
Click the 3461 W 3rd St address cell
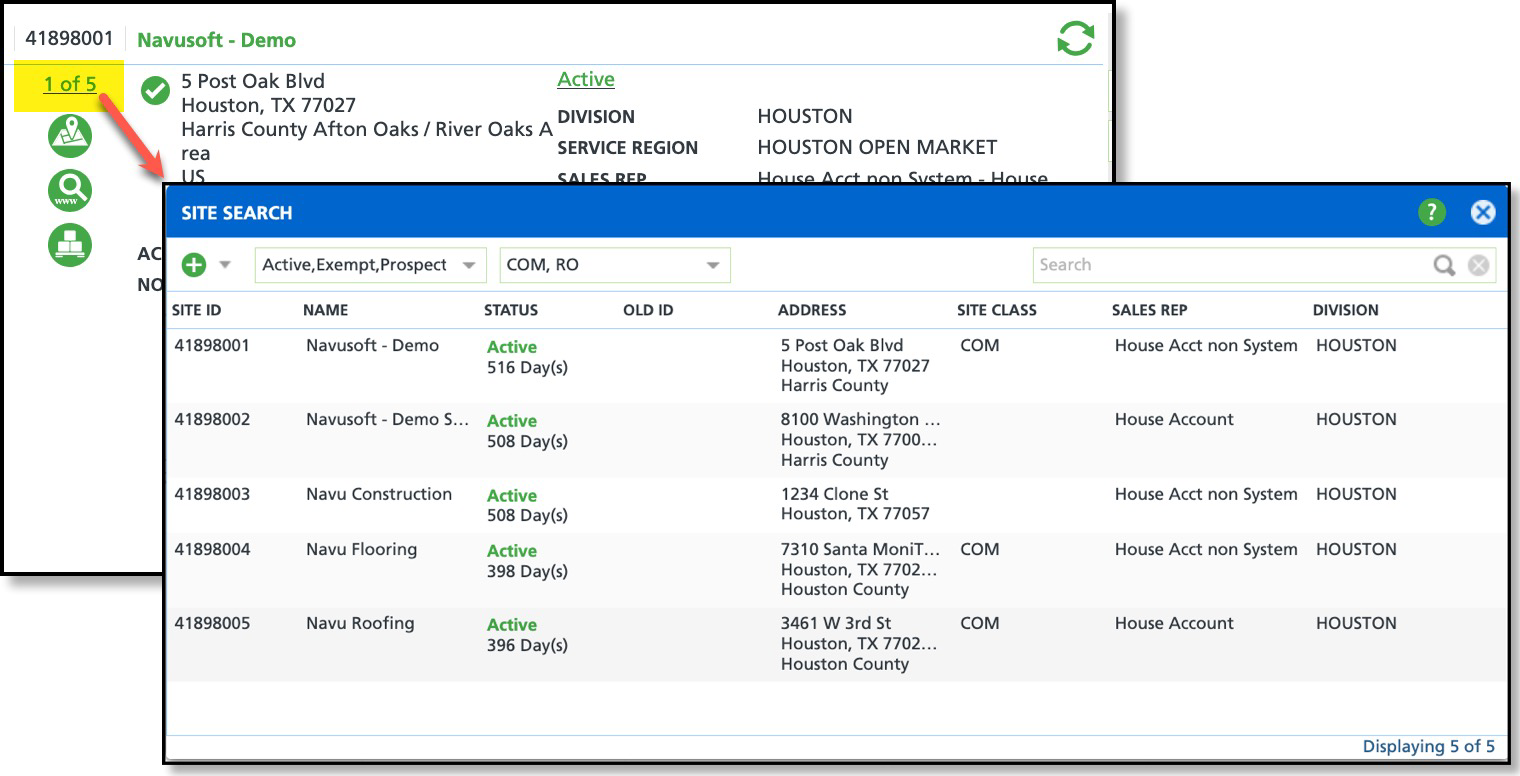pos(859,644)
